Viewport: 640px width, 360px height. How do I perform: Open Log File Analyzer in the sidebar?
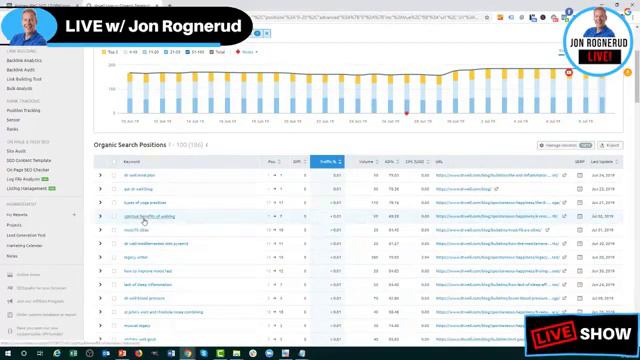(23, 179)
